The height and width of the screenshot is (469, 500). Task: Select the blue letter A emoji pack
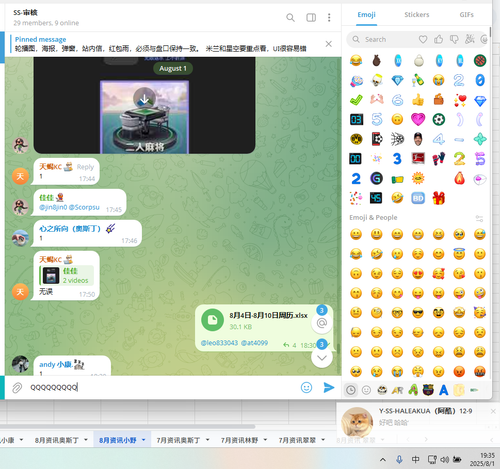pos(444,390)
